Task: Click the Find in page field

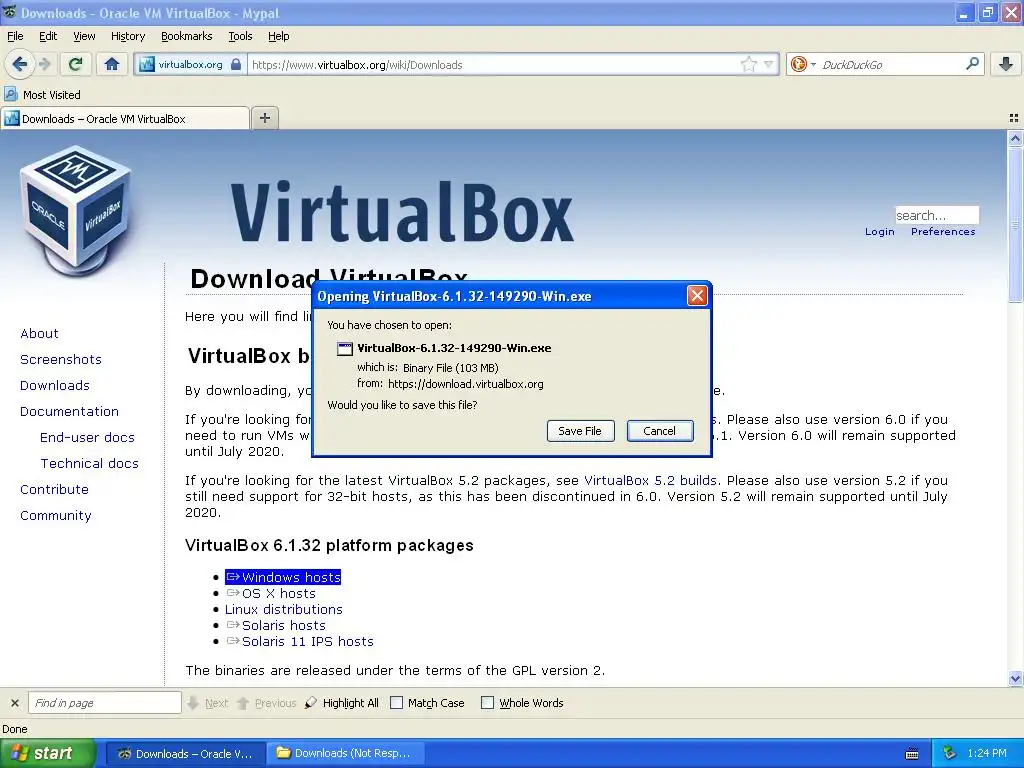Action: coord(104,703)
